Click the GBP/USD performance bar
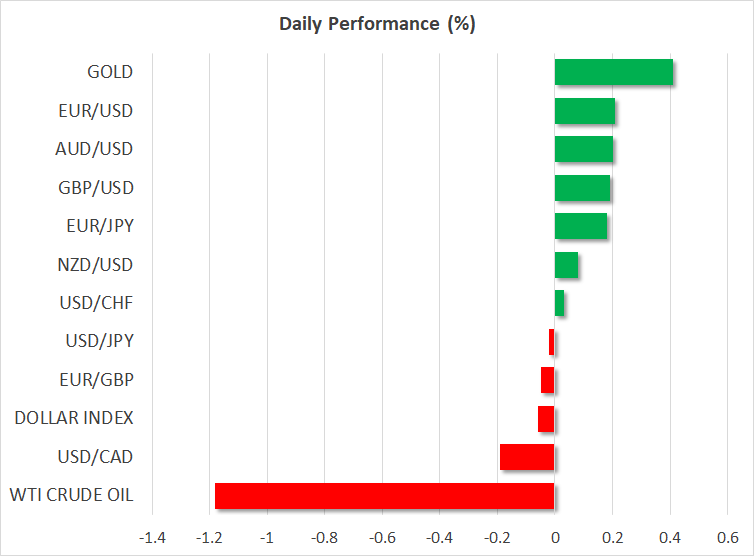The width and height of the screenshot is (754, 556). pos(582,188)
